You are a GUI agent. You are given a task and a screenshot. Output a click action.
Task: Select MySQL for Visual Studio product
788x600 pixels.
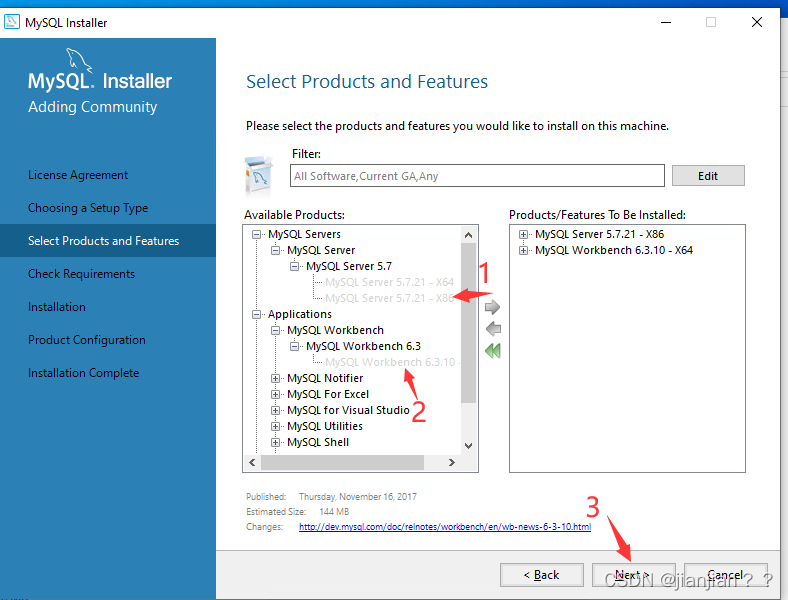pos(348,411)
